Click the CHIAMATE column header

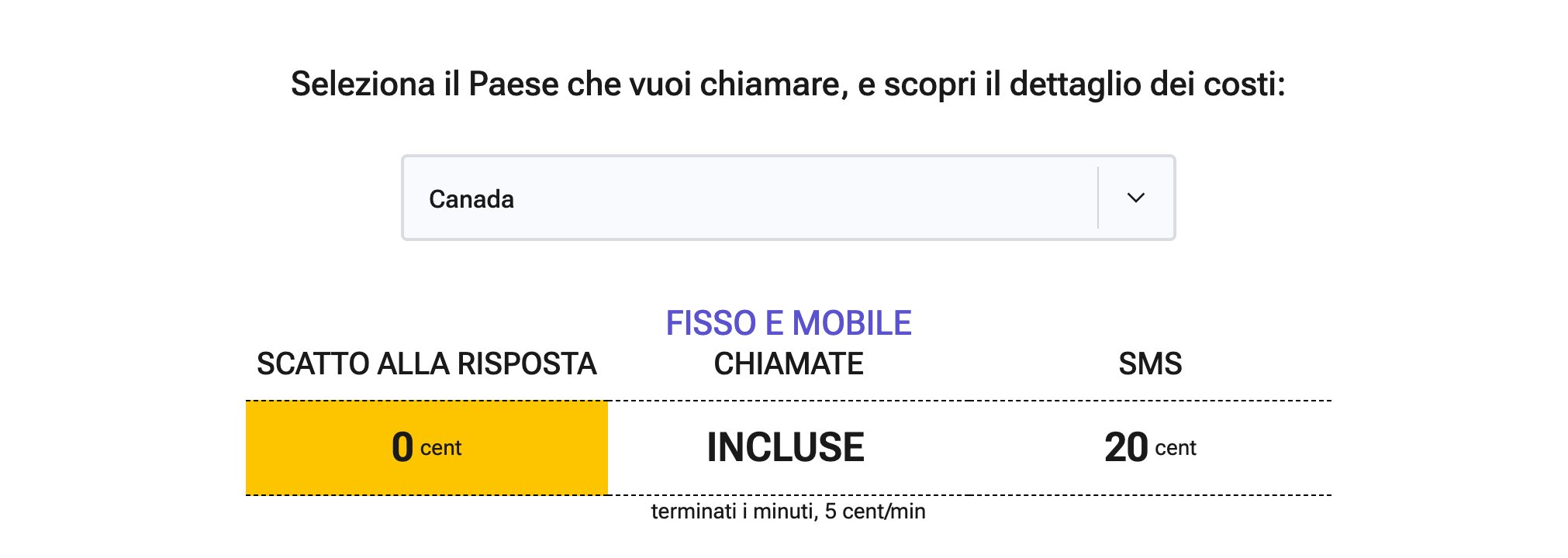[x=788, y=364]
